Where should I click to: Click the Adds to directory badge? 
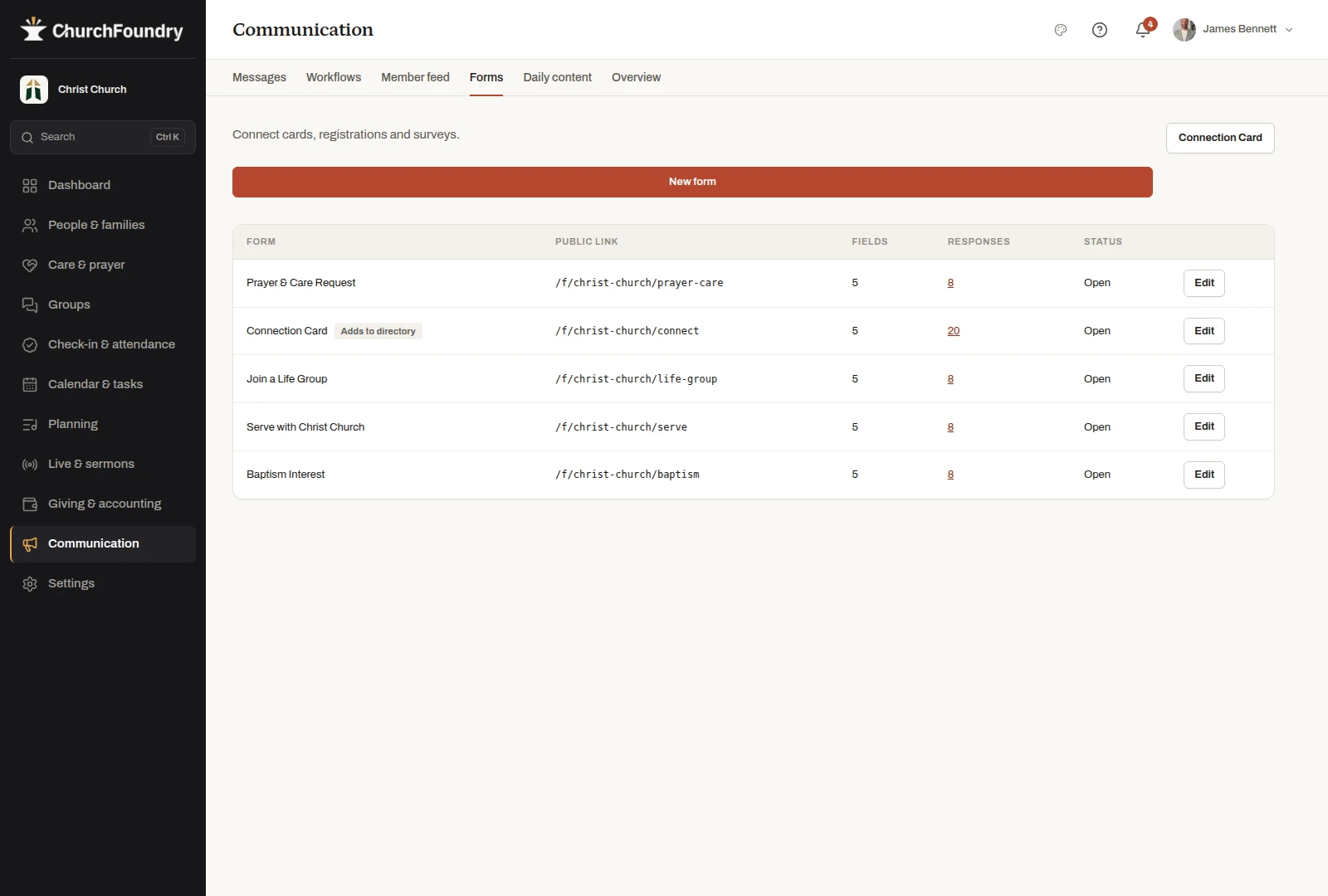[x=378, y=331]
